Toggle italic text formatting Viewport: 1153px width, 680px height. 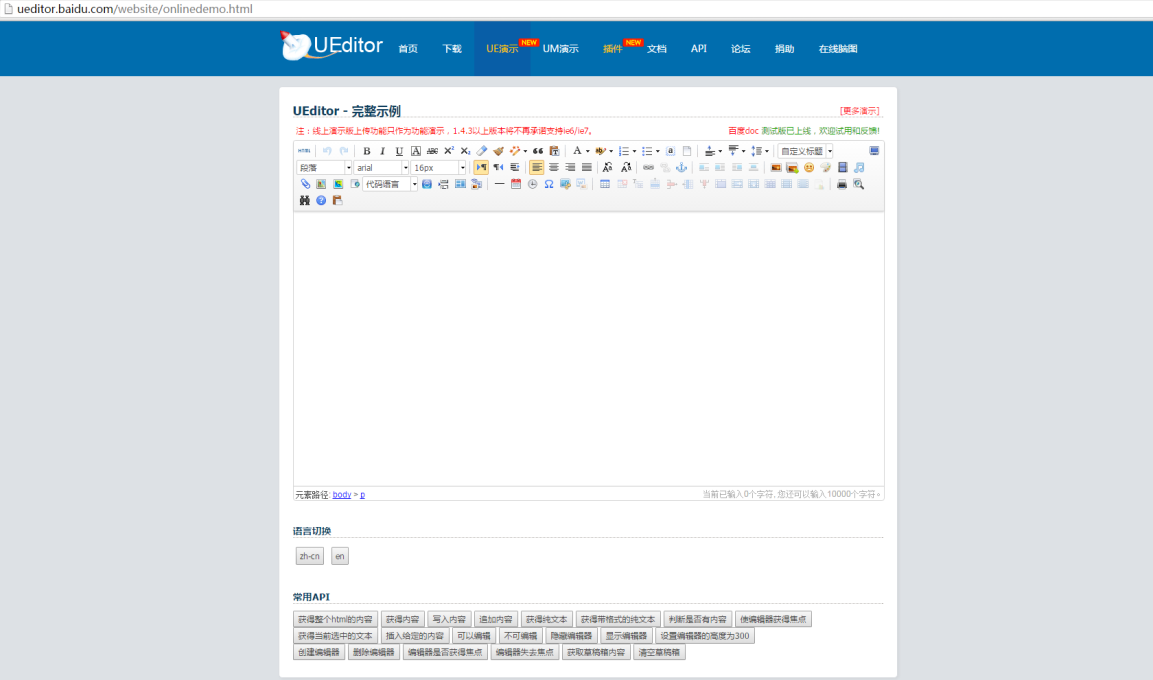click(x=382, y=151)
